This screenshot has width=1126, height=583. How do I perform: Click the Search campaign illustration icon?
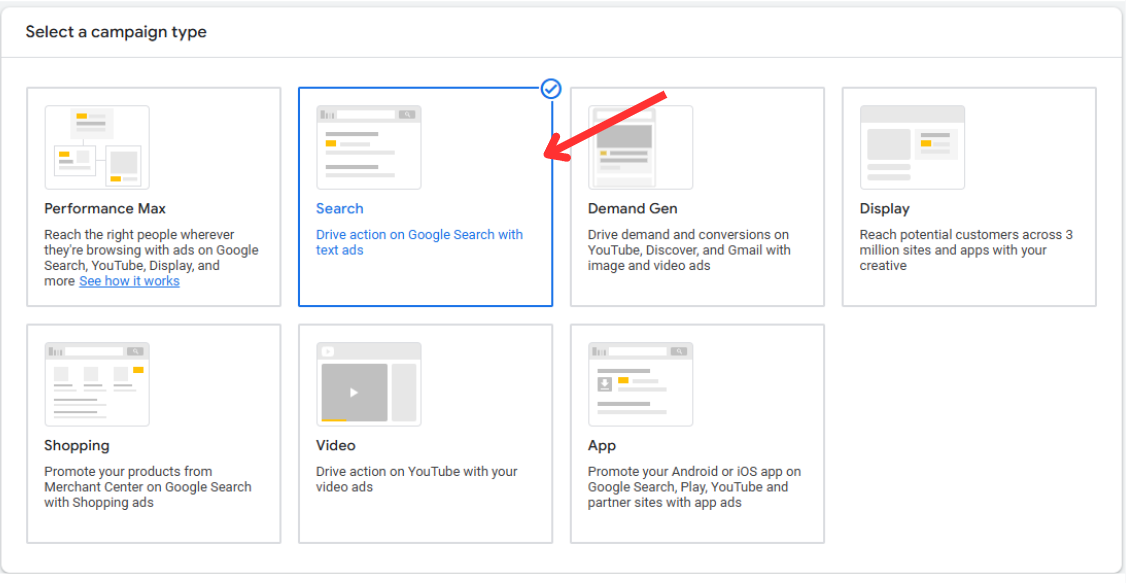click(368, 147)
